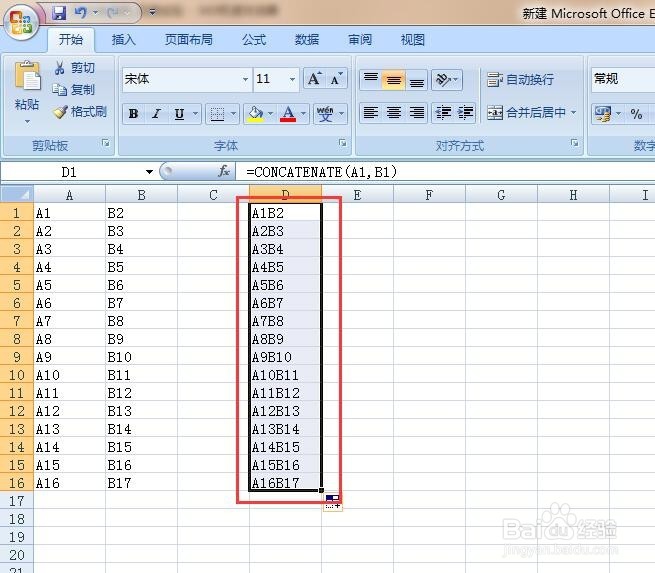This screenshot has height=573, width=655.
Task: Decrease cell indent
Action: click(443, 113)
